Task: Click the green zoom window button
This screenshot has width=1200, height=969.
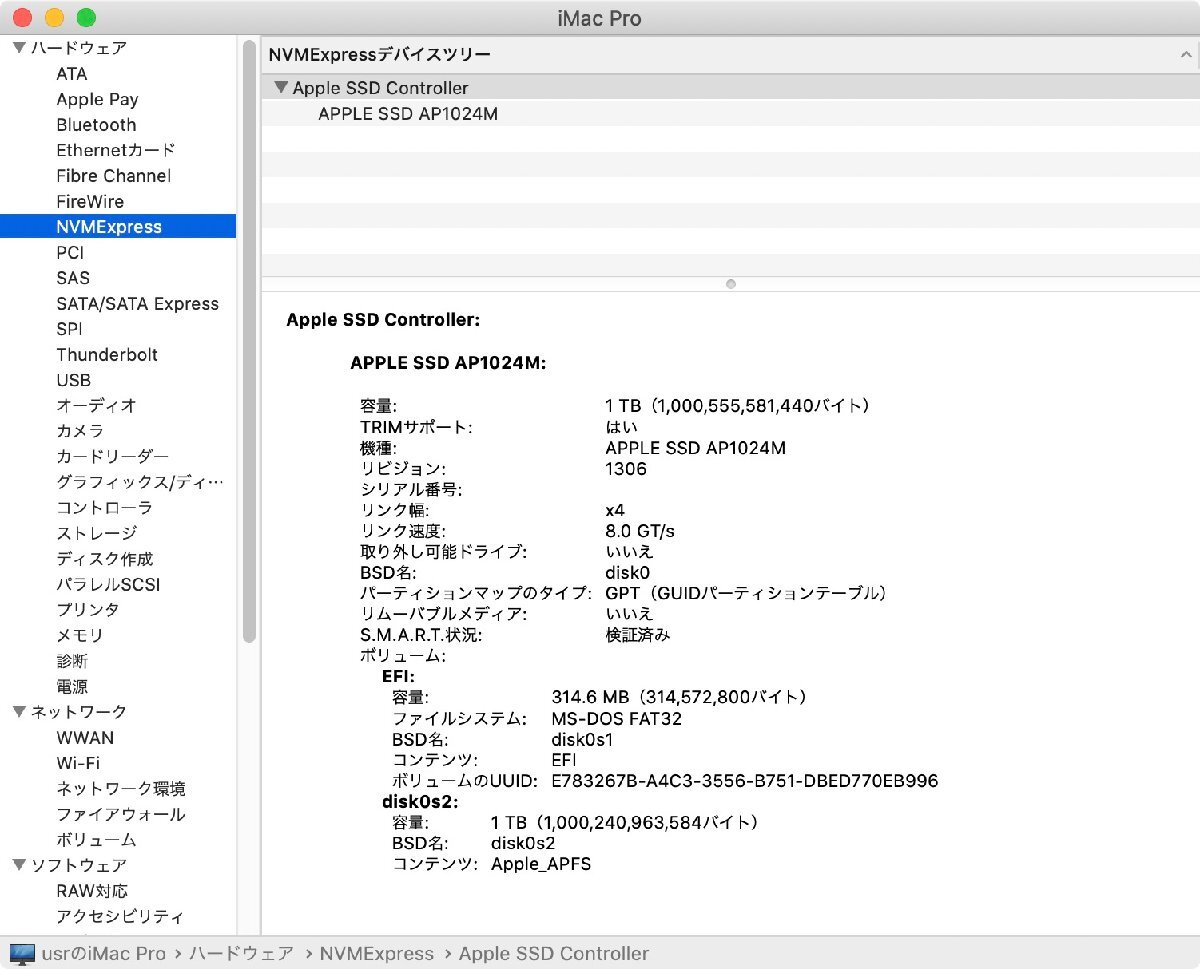Action: [x=86, y=18]
